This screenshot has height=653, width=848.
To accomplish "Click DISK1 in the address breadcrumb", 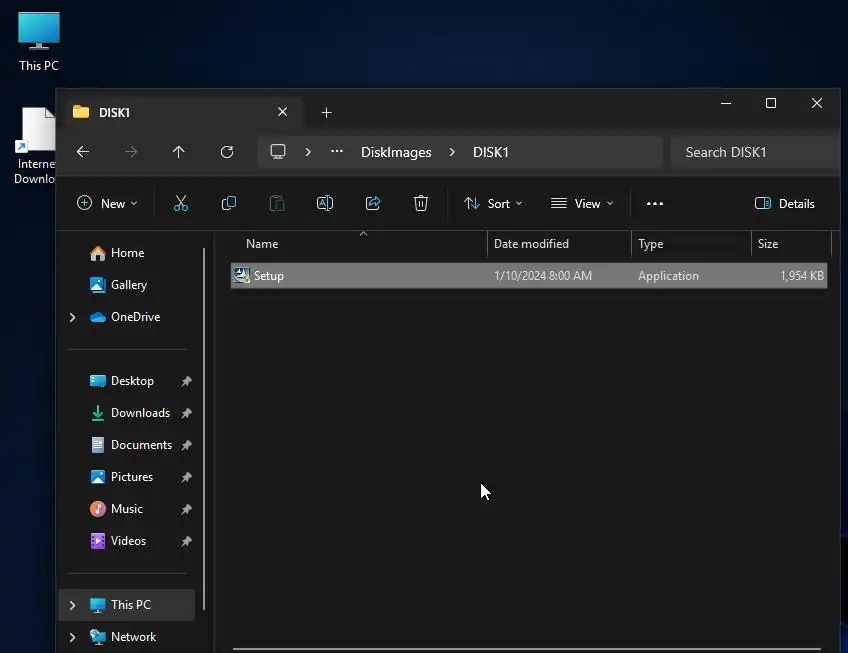I will pos(491,152).
